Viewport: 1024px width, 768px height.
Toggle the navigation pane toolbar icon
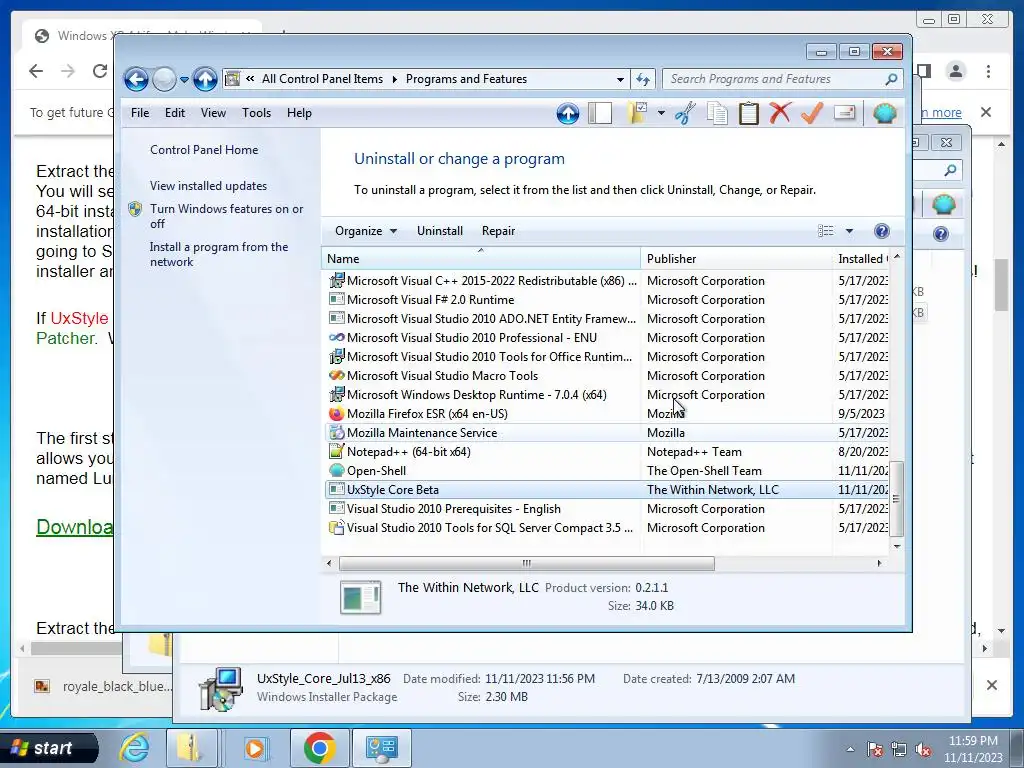click(600, 114)
